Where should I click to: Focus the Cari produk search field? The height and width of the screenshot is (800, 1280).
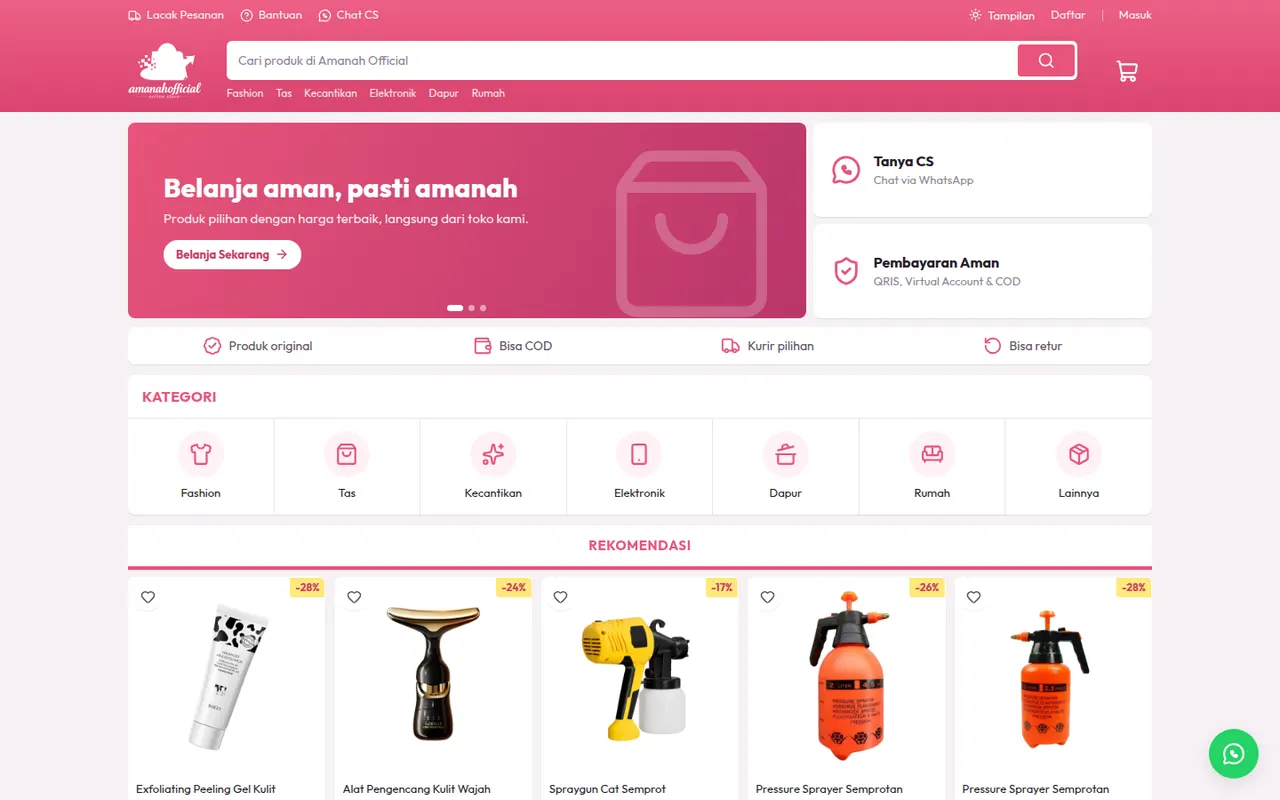622,60
